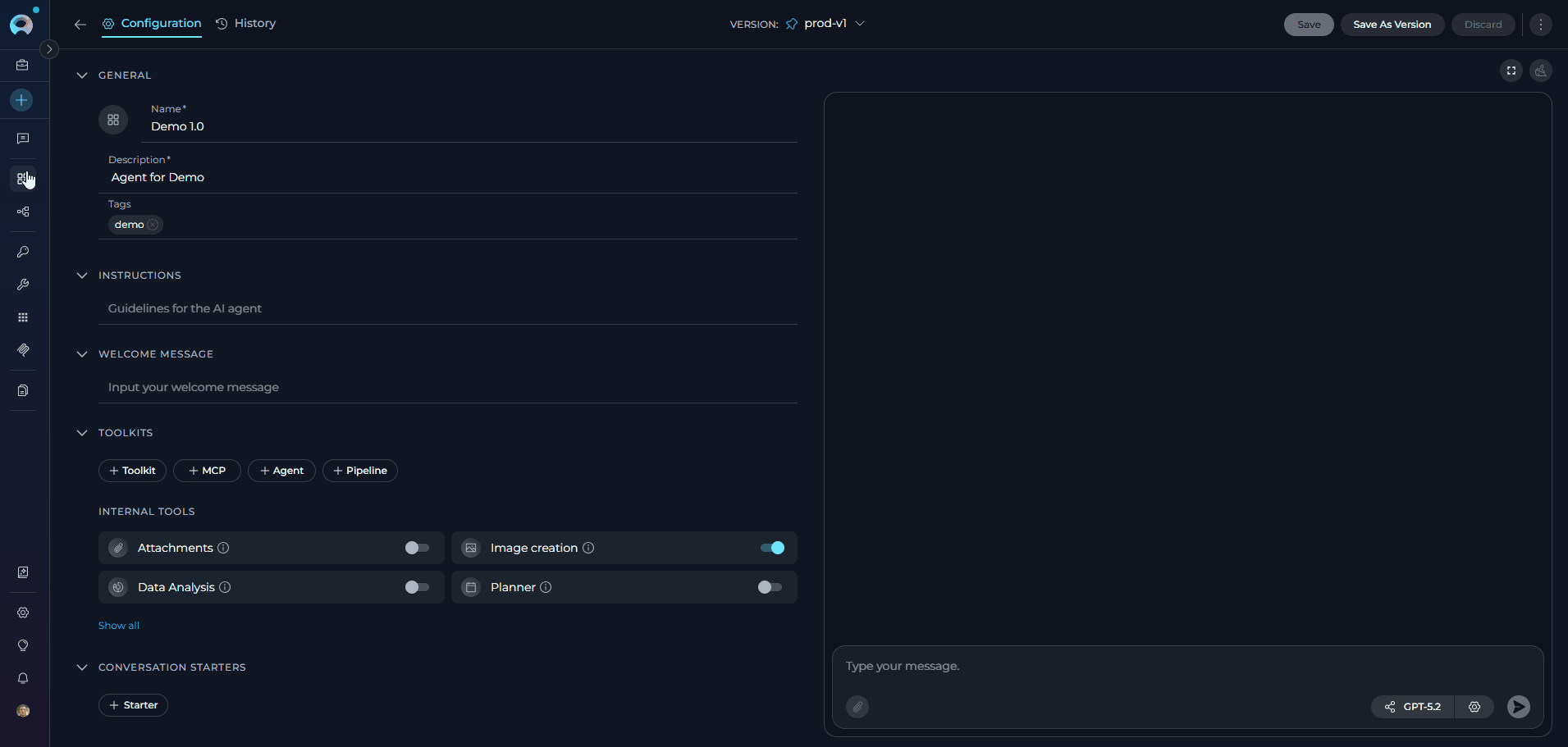
Task: Select the credentials key icon in the sidebar
Action: (x=23, y=252)
